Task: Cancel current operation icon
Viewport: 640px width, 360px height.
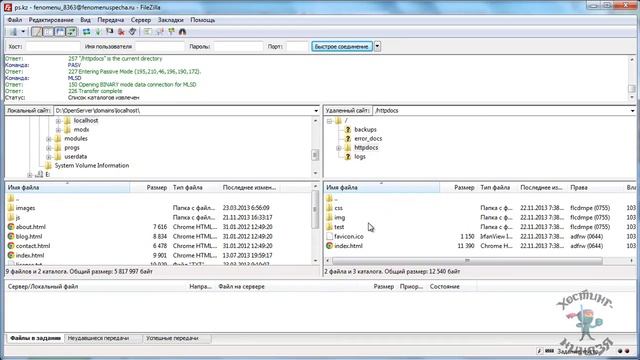Action: pos(109,32)
